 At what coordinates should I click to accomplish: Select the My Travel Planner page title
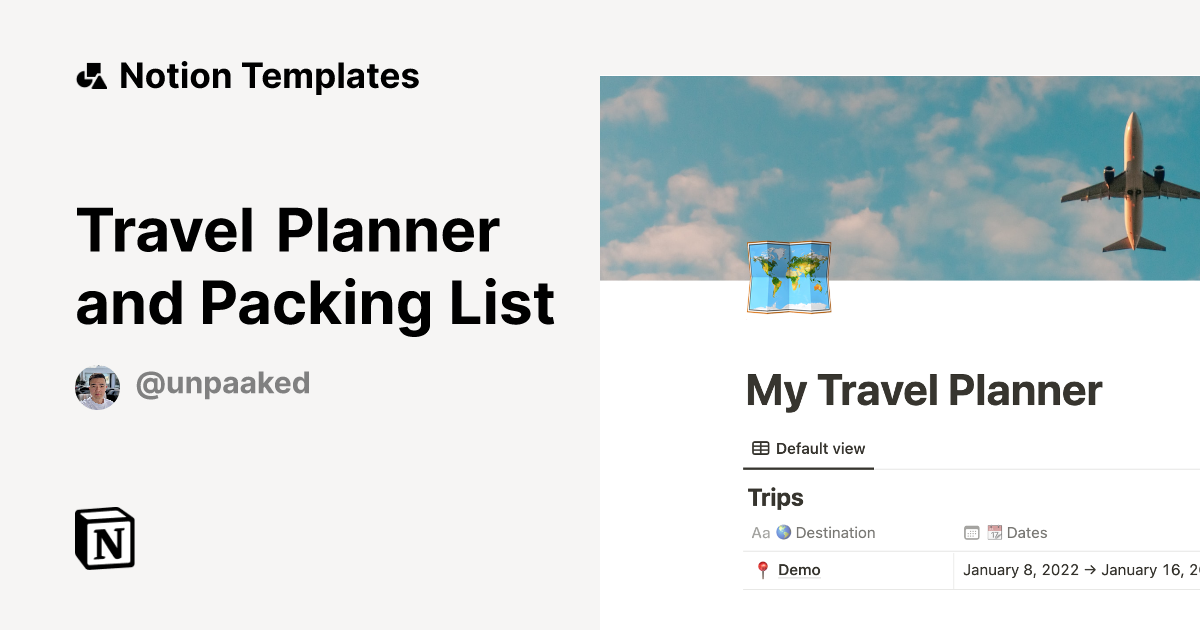pos(924,390)
